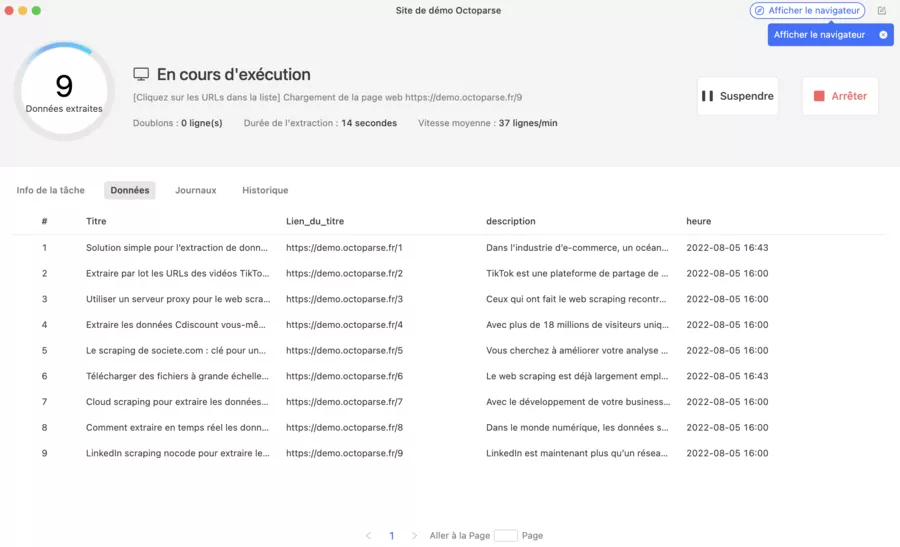Click the edit note icon in title bar
This screenshot has height=547, width=900.
coord(882,10)
